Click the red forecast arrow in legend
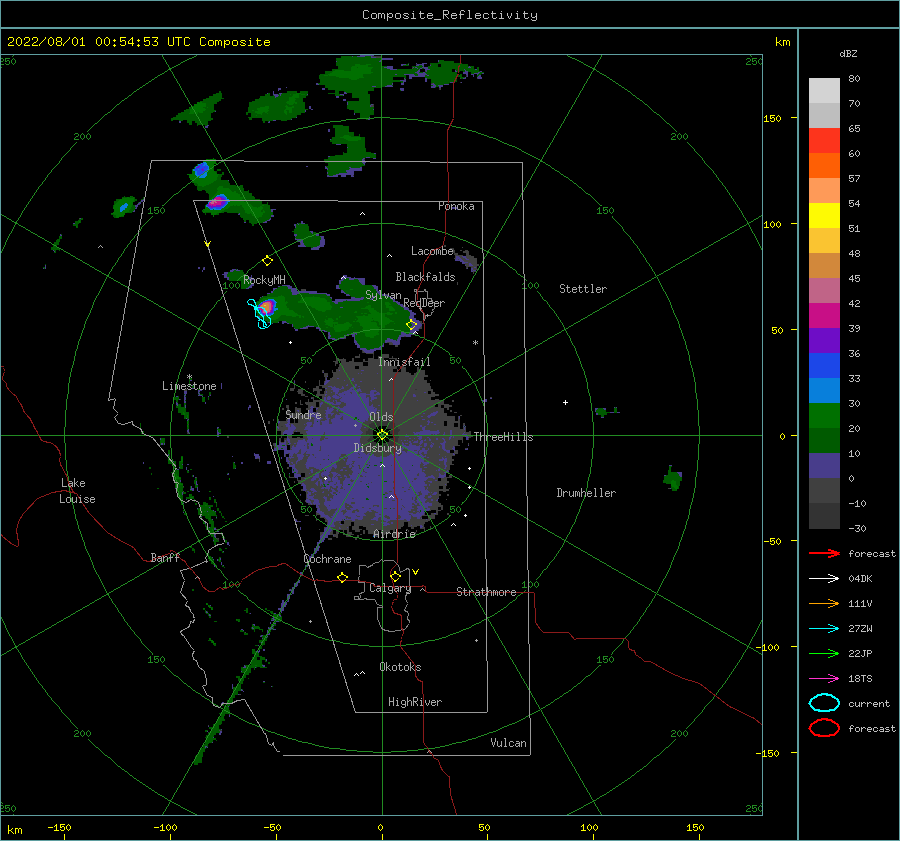This screenshot has width=900, height=841. coord(824,553)
